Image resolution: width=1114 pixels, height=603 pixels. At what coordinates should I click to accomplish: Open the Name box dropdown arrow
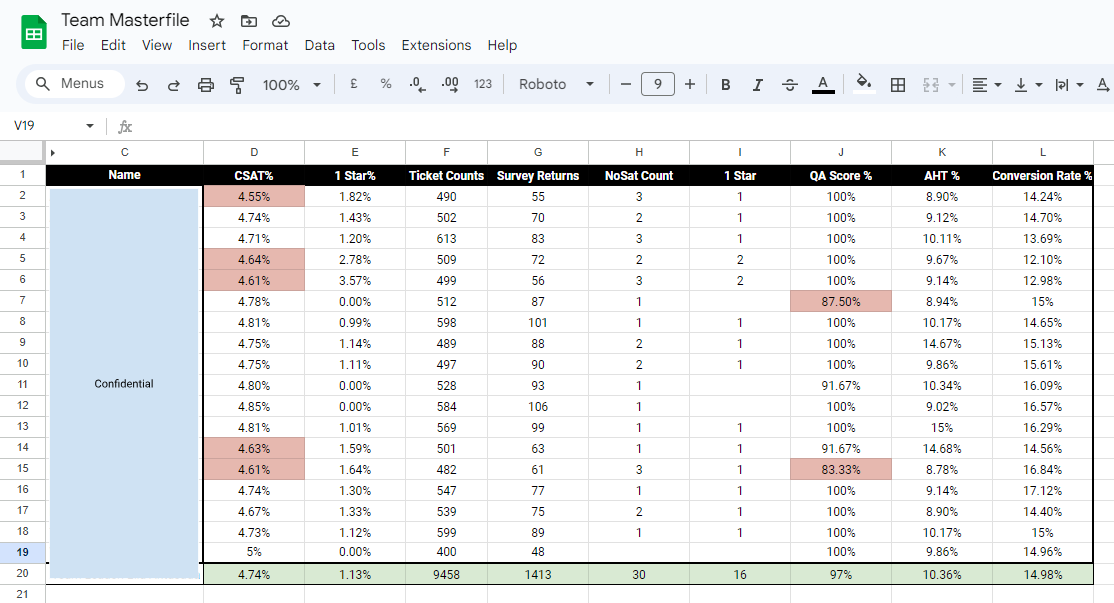pyautogui.click(x=90, y=126)
